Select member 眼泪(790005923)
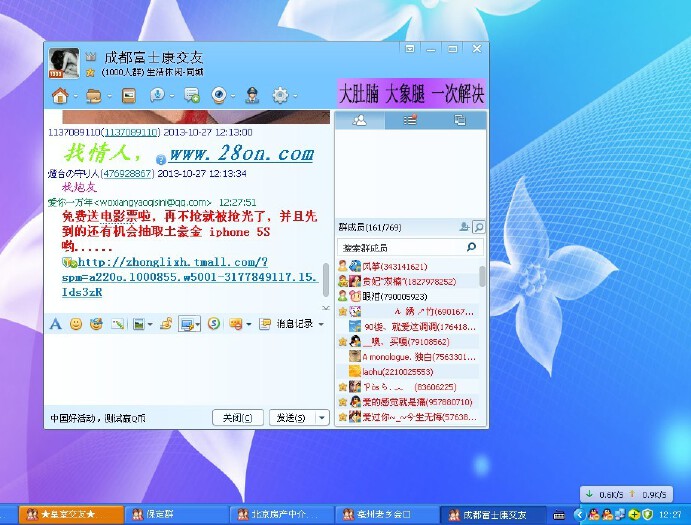Viewport: 691px width, 525px height. click(408, 296)
